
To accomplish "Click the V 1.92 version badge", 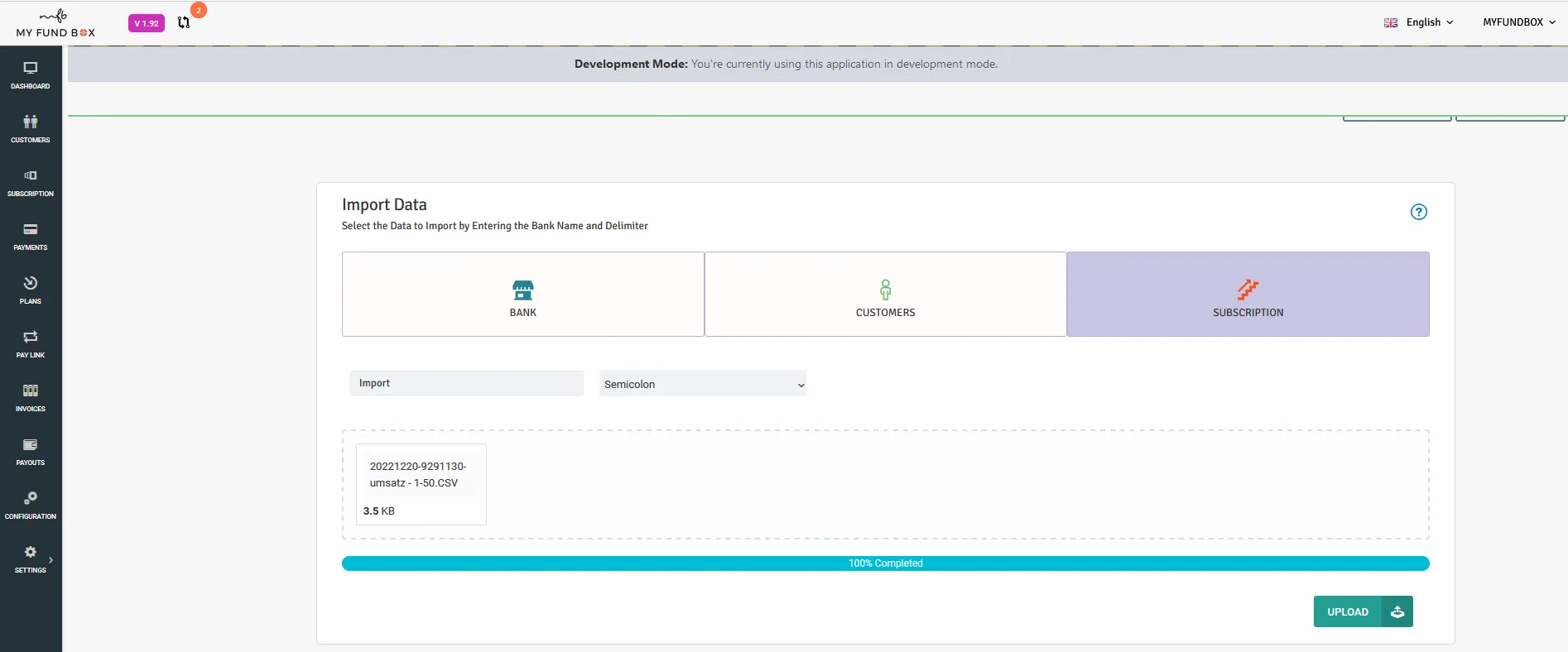I will coord(147,23).
